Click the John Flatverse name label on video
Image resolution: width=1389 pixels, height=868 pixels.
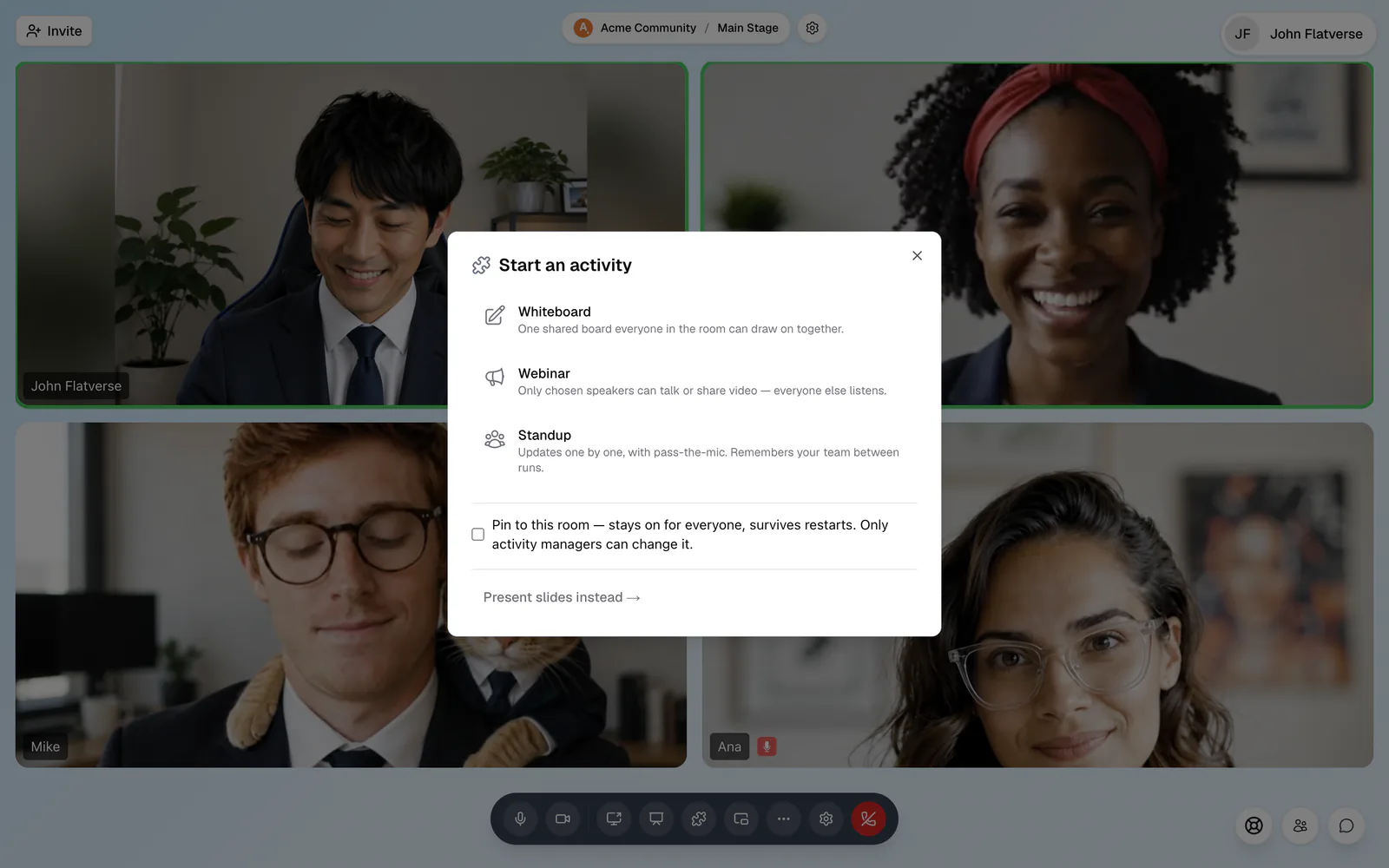(76, 386)
